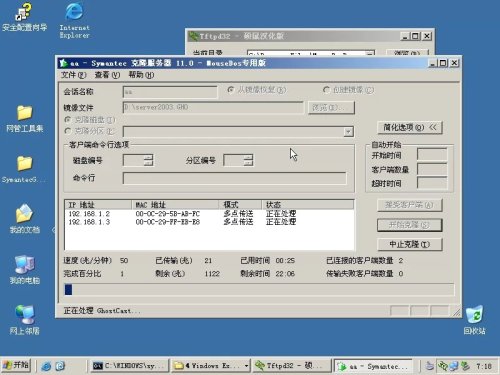500x375 pixels.
Task: Maximize the Tftpd32 window
Action: pyautogui.click(x=415, y=36)
